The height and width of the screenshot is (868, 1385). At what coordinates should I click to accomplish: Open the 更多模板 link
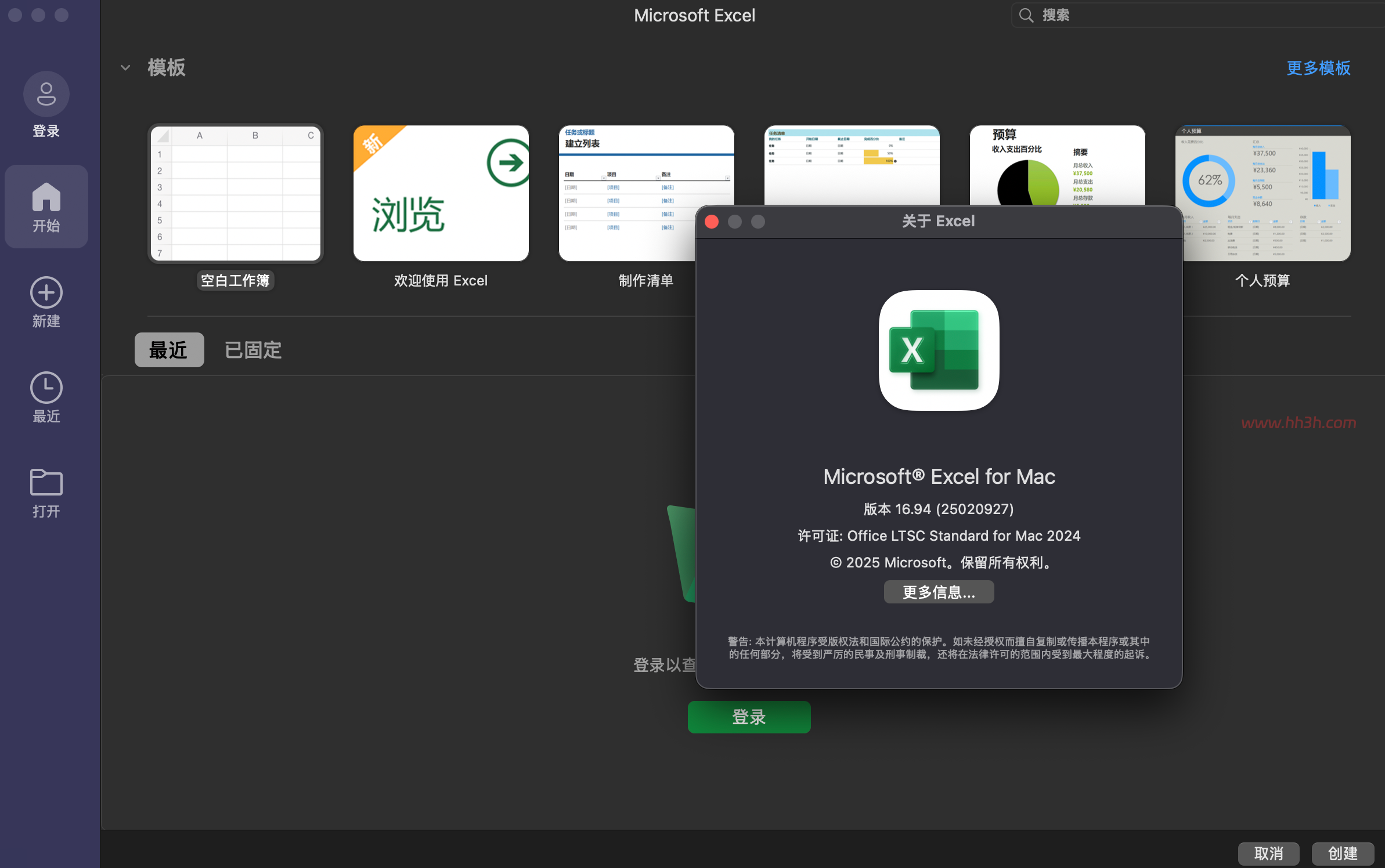1318,68
